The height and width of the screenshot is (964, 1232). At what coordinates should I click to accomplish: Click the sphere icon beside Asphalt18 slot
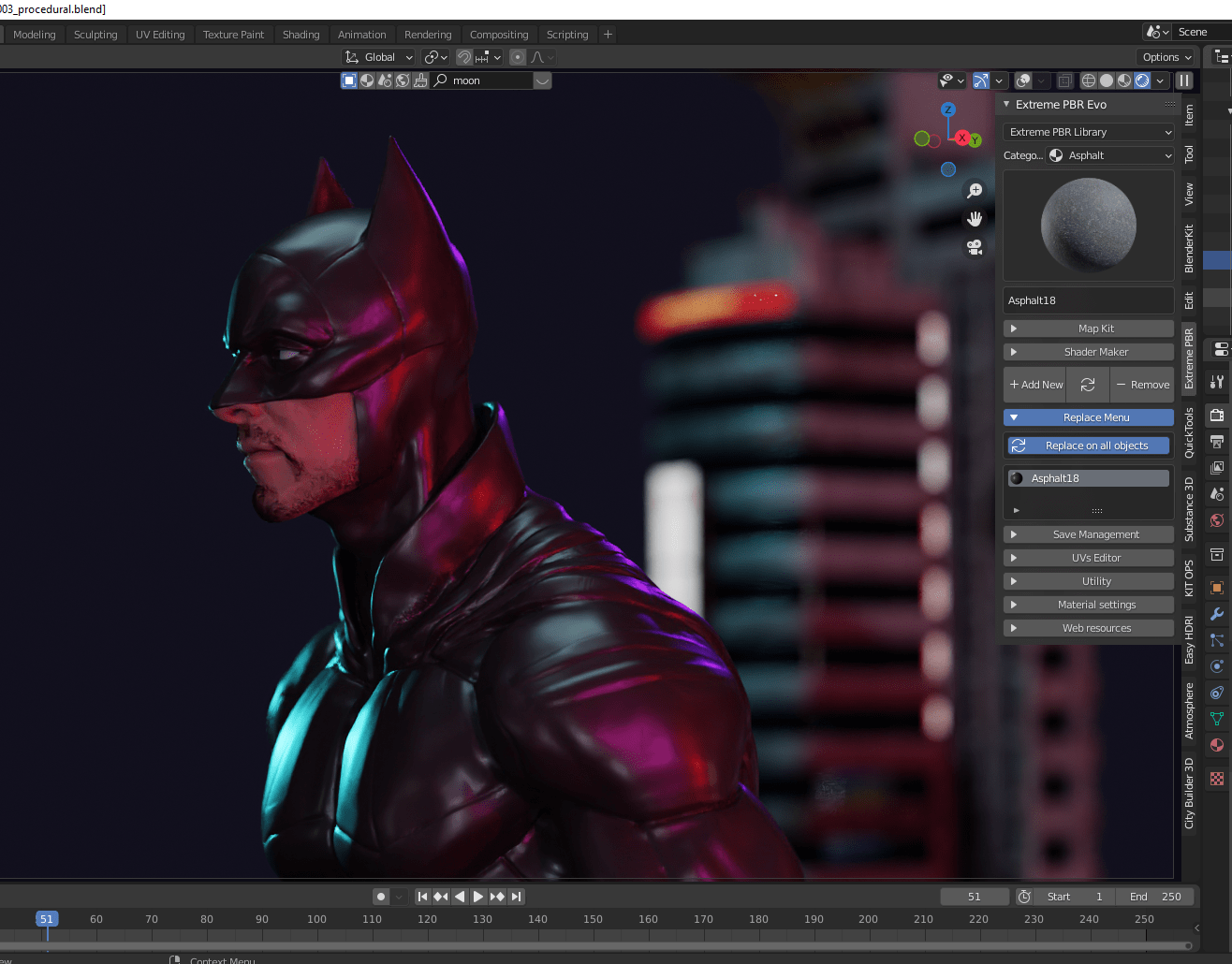1017,478
